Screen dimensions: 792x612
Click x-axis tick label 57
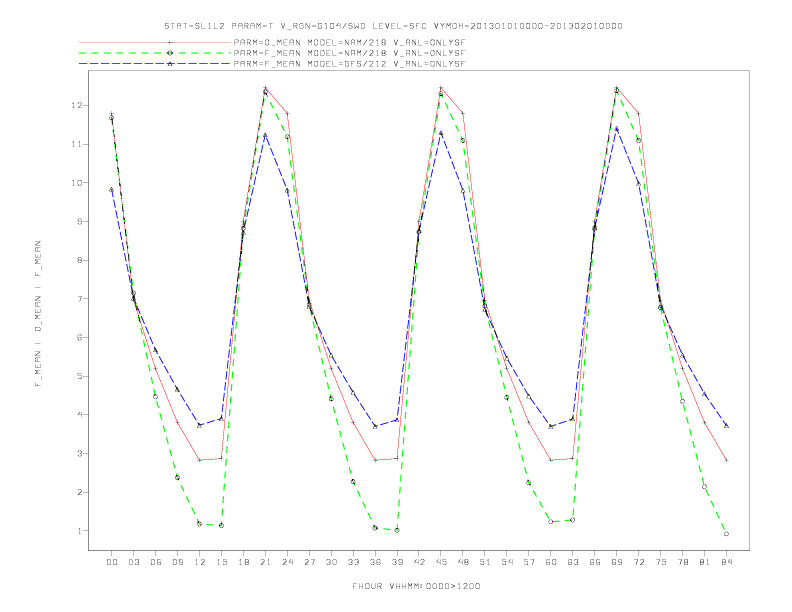pyautogui.click(x=529, y=562)
